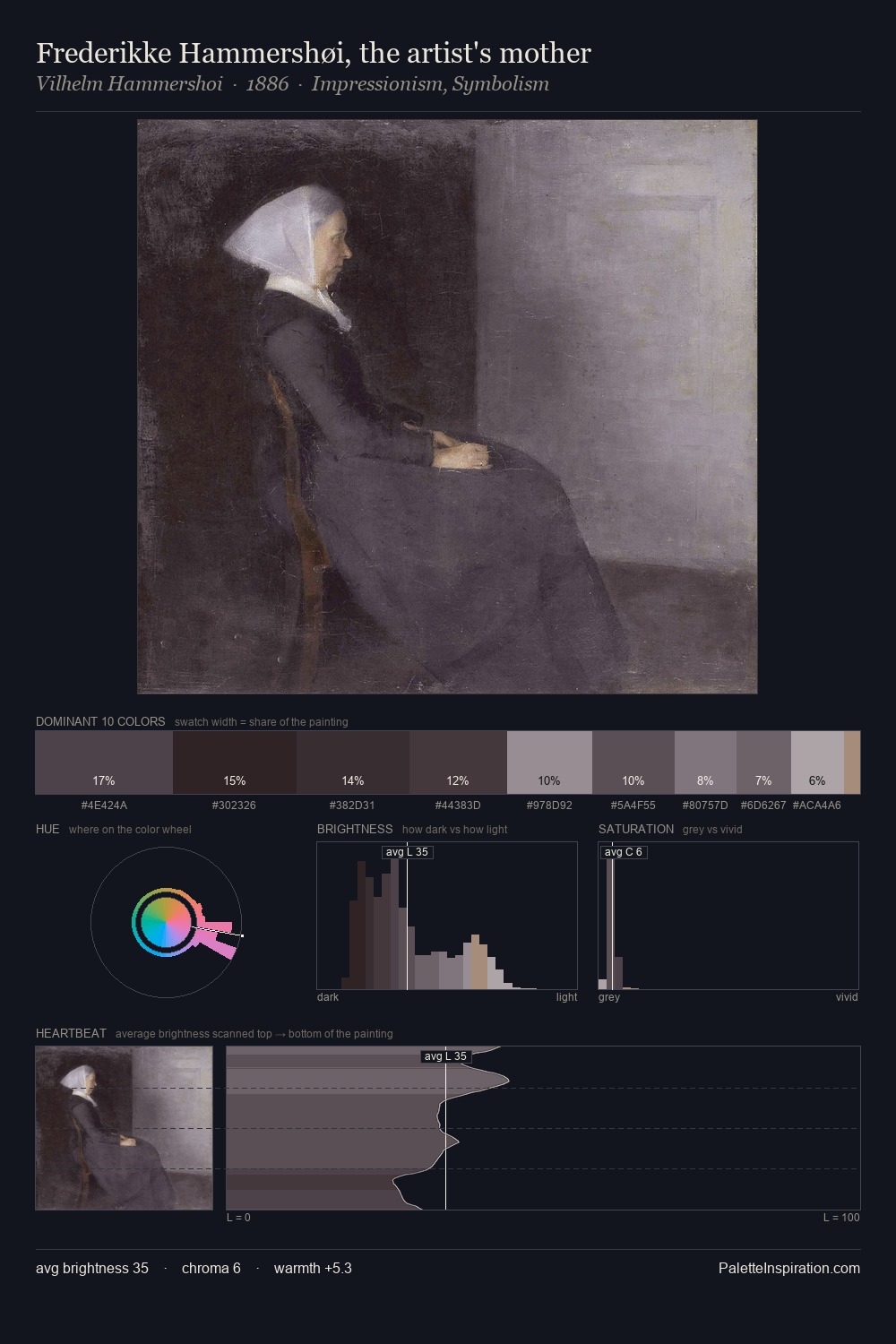Click artist name Vilhelm Hammershoi
Image resolution: width=896 pixels, height=1344 pixels.
click(x=129, y=84)
